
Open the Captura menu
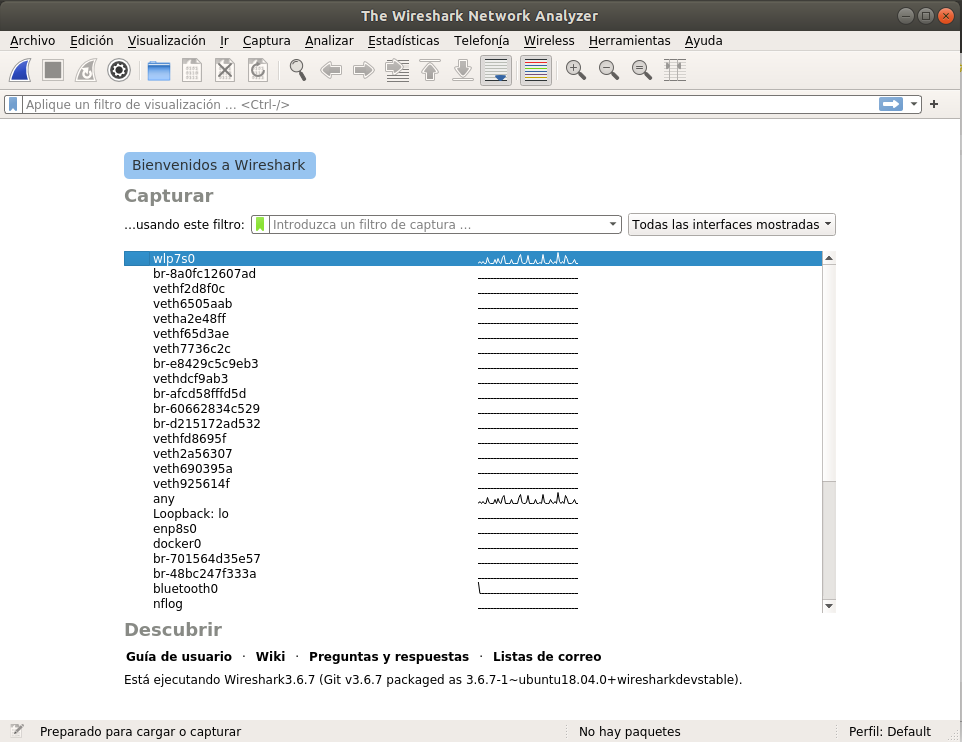tap(266, 41)
